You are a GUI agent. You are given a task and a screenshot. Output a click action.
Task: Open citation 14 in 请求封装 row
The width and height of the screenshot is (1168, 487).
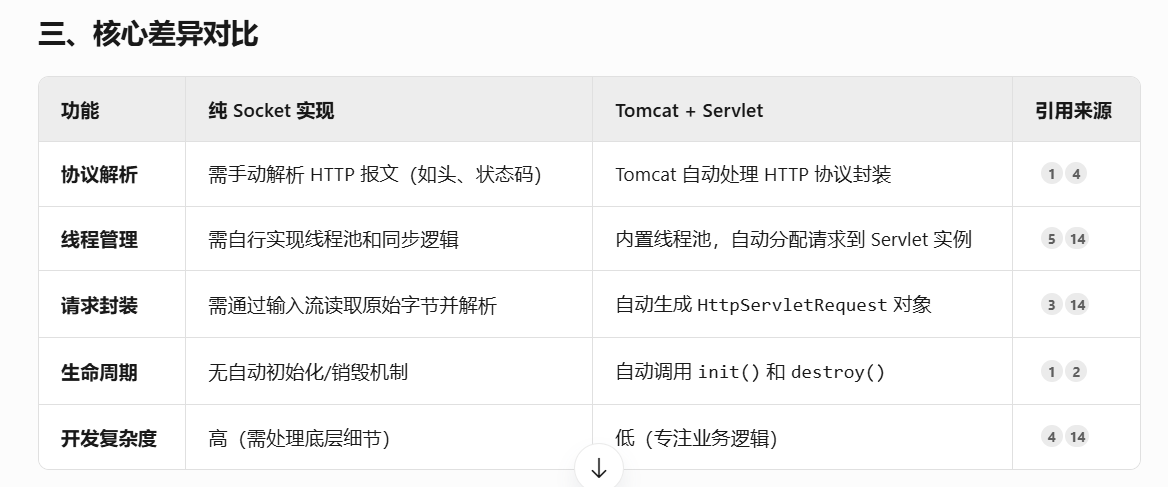tap(1077, 305)
